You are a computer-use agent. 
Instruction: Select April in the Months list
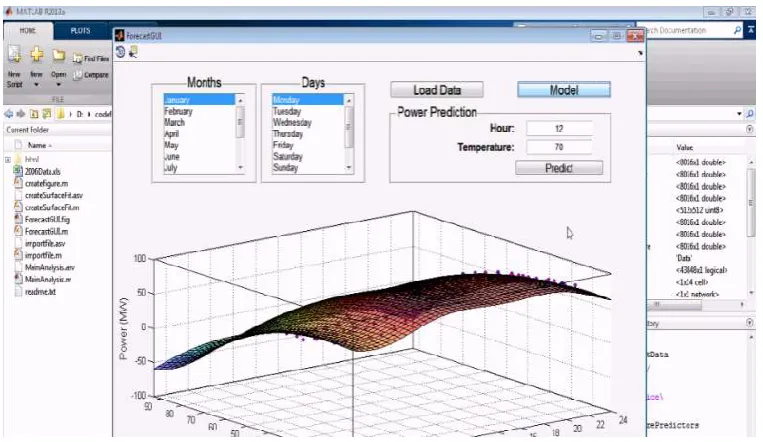200,134
